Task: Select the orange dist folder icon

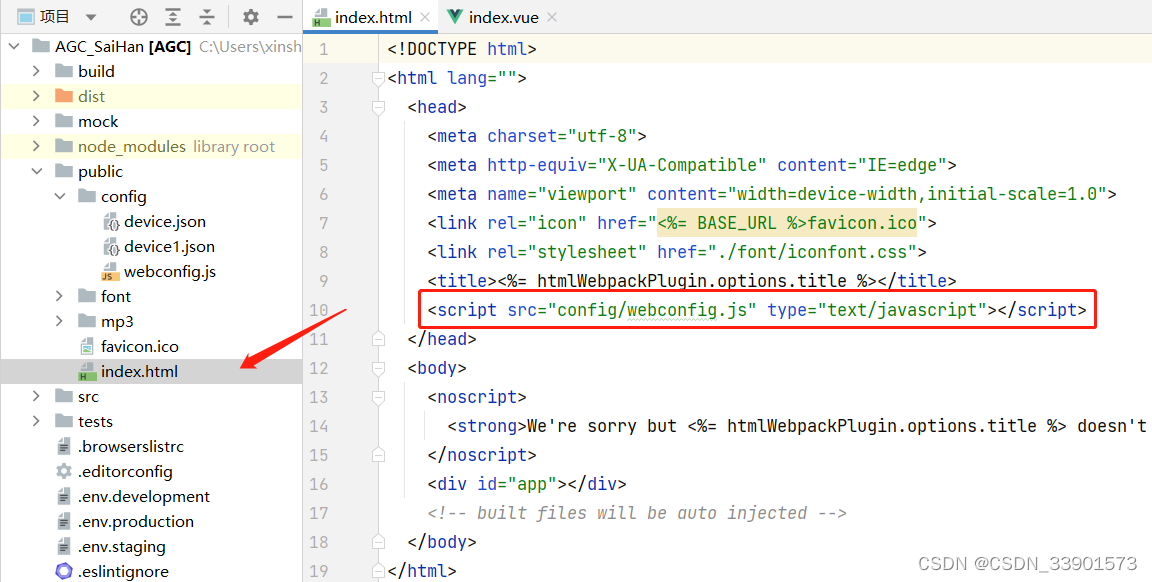Action: coord(64,96)
